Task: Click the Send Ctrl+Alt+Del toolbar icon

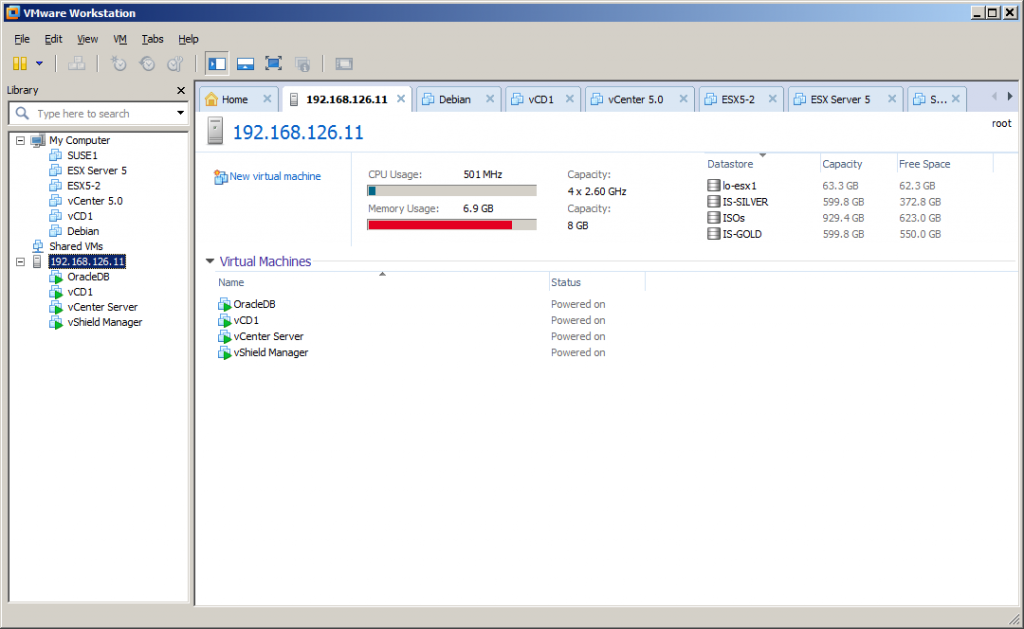Action: [x=76, y=63]
